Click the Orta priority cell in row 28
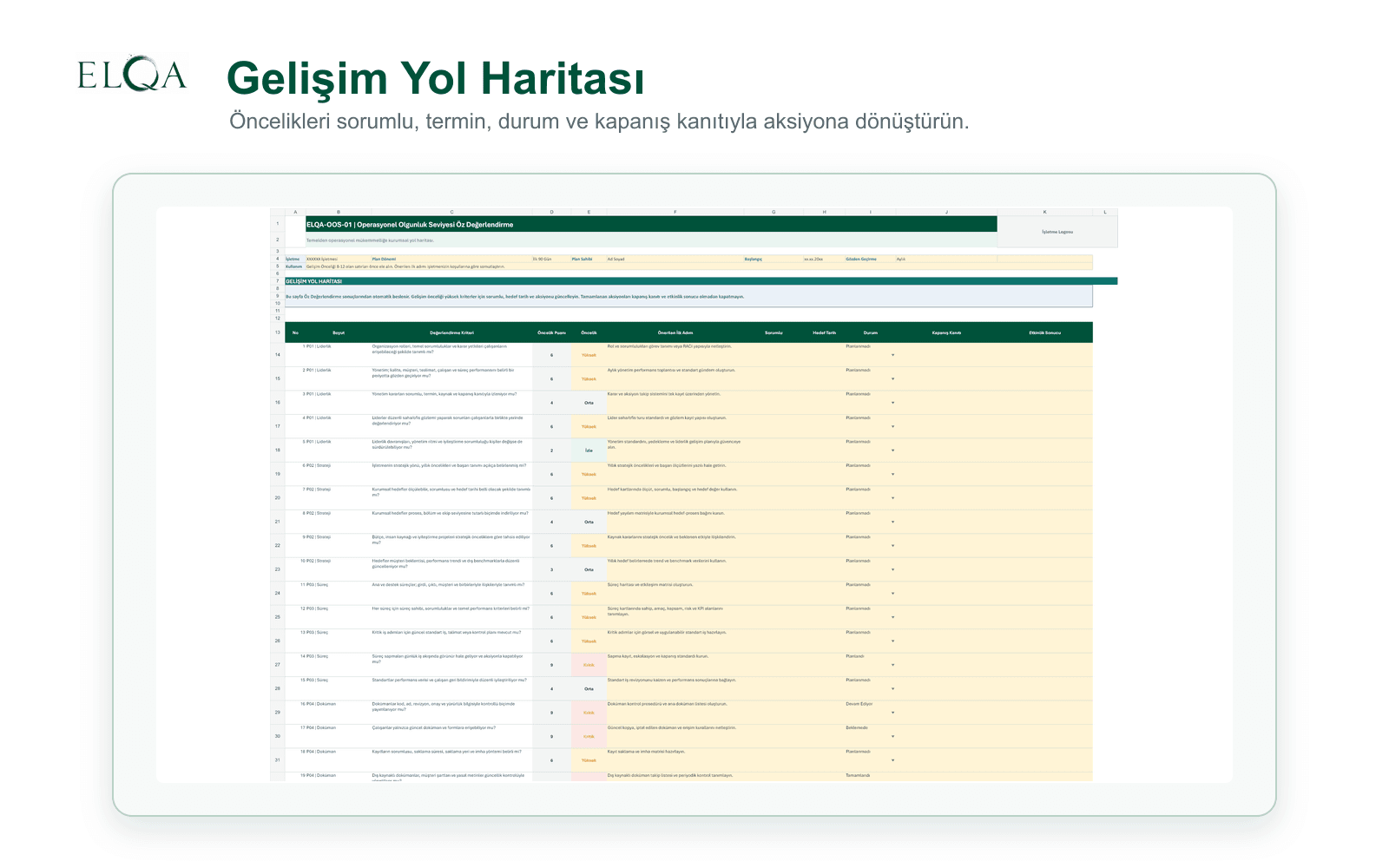 pyautogui.click(x=589, y=689)
